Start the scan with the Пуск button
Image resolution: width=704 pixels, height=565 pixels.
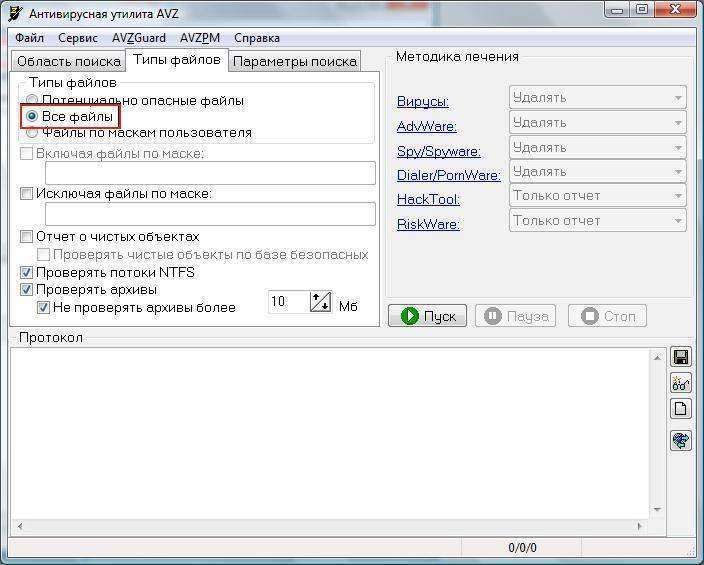(428, 316)
